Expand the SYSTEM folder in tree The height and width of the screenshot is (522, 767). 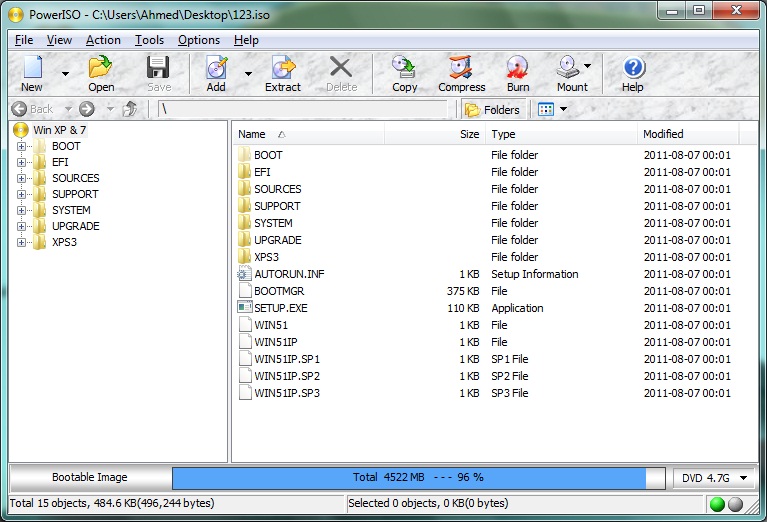coord(21,210)
